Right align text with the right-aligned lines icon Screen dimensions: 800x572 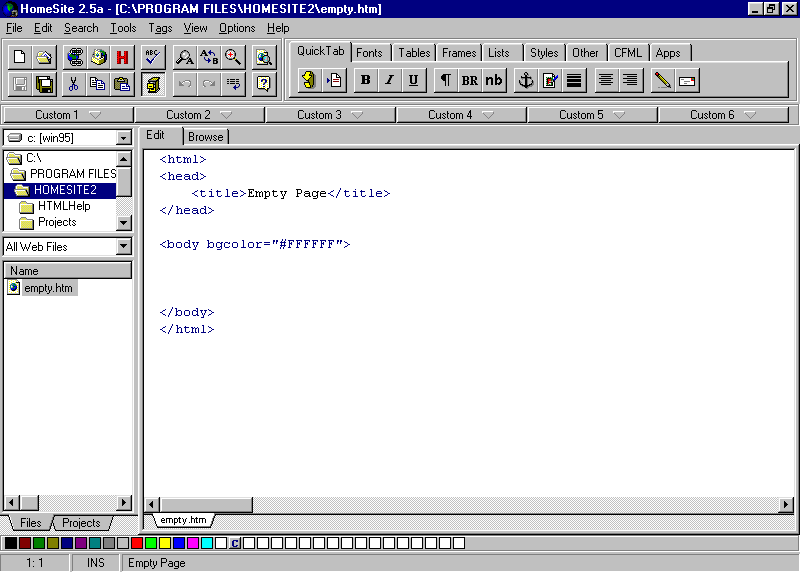[x=630, y=80]
